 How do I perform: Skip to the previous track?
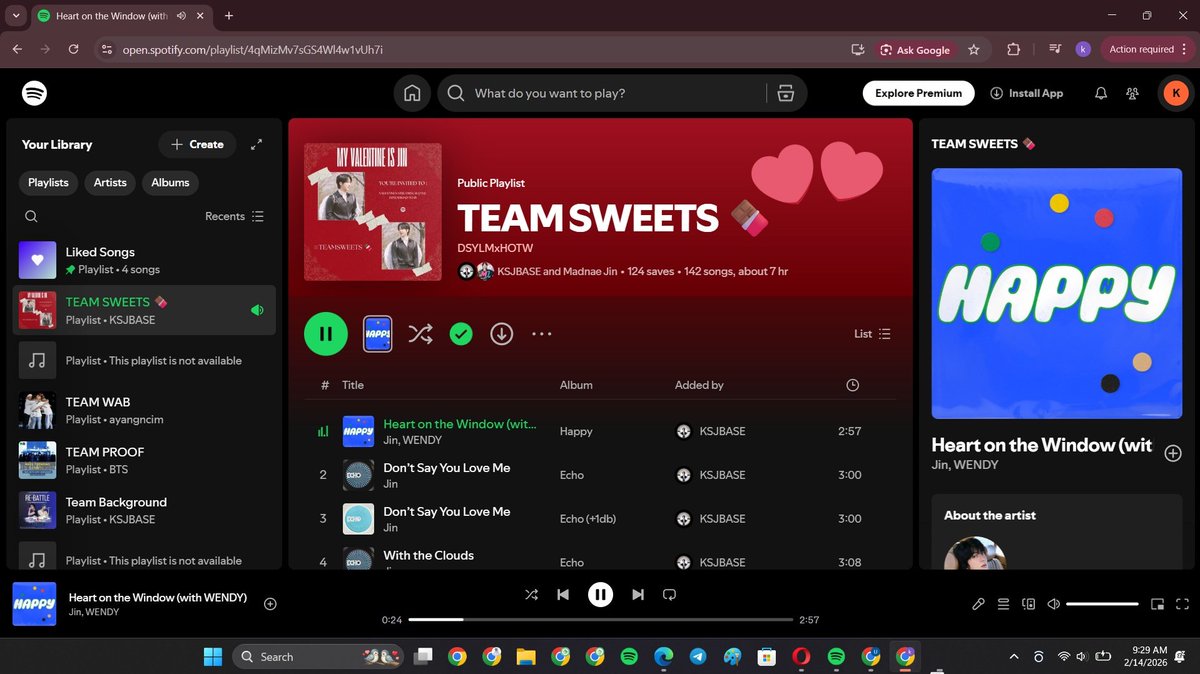[x=563, y=594]
